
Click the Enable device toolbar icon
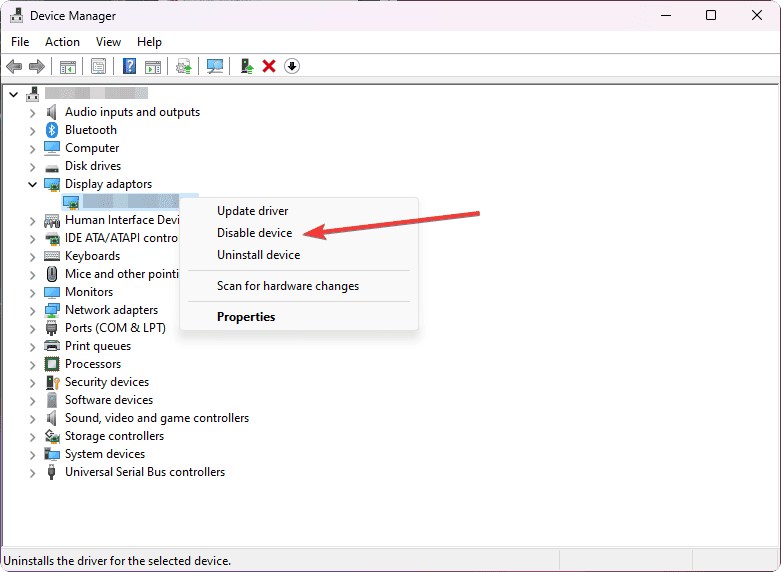[x=247, y=66]
